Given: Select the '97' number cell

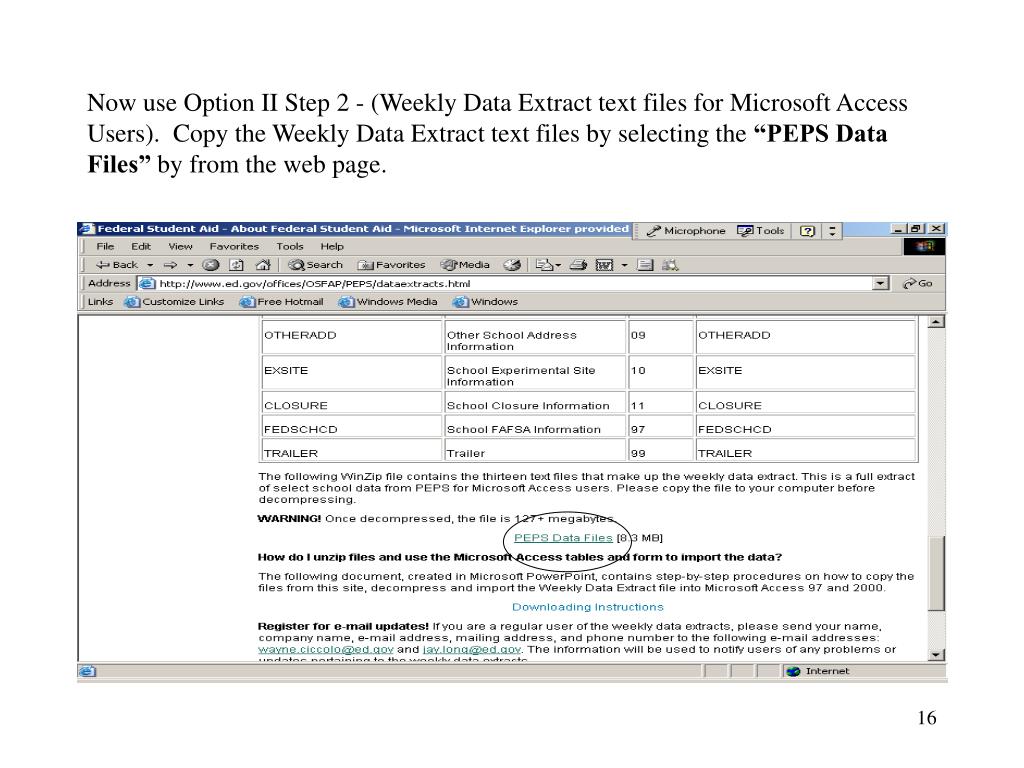Looking at the screenshot, I should pyautogui.click(x=660, y=426).
